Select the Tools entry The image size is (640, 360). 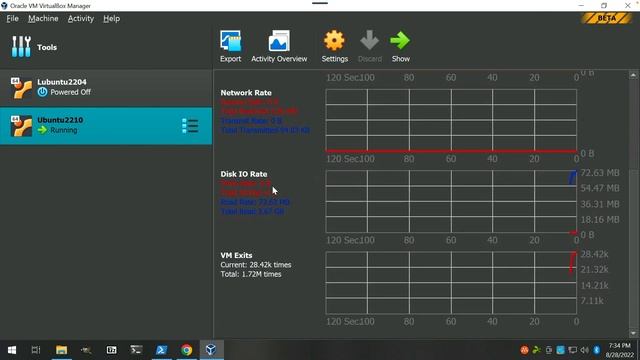[106, 47]
